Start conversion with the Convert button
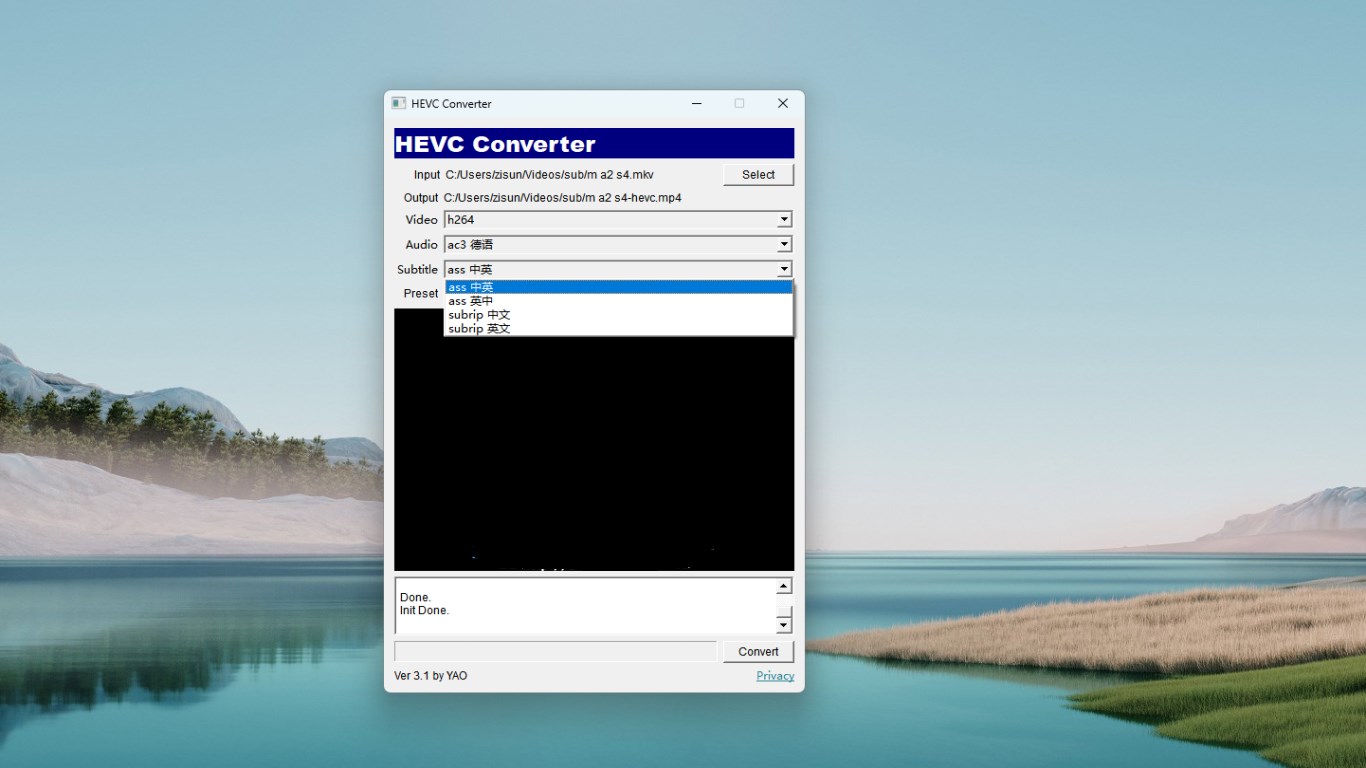The height and width of the screenshot is (768, 1366). [758, 651]
